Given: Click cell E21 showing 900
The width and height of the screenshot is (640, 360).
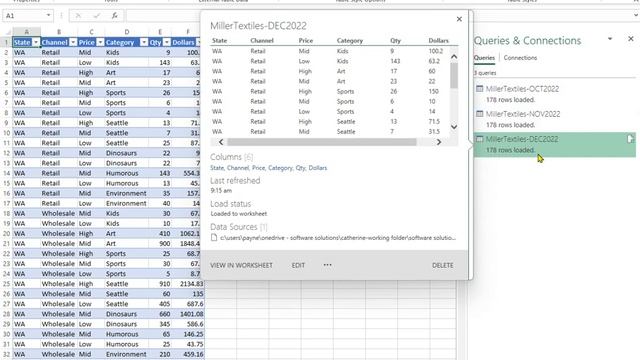Looking at the screenshot, I should 160,243.
